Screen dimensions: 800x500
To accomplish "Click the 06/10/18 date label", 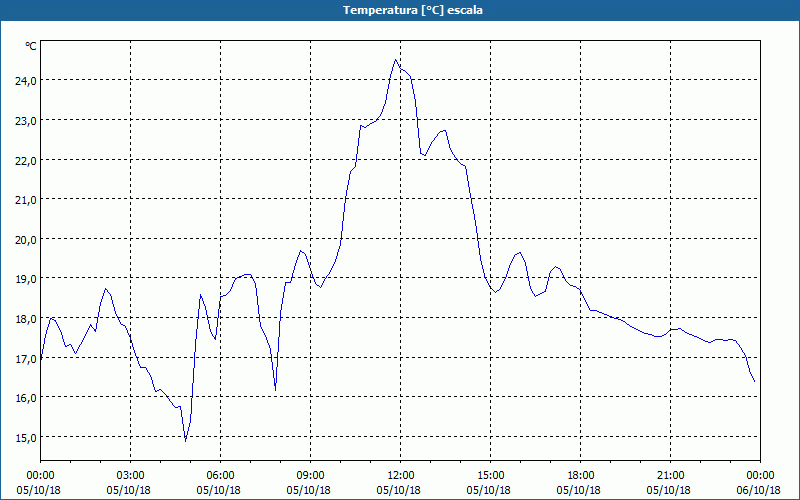I will point(758,490).
